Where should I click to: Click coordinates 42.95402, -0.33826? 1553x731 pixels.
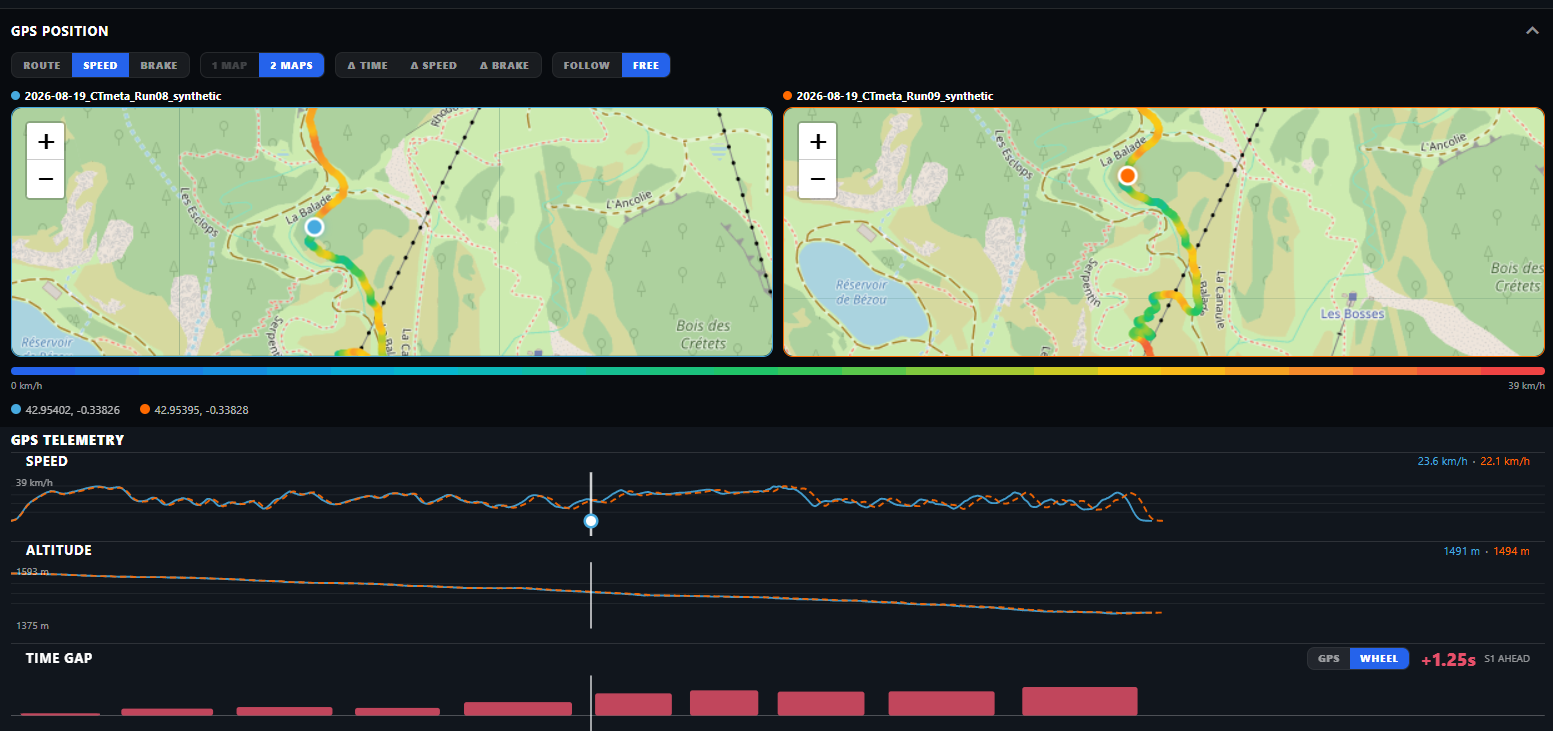pos(70,409)
